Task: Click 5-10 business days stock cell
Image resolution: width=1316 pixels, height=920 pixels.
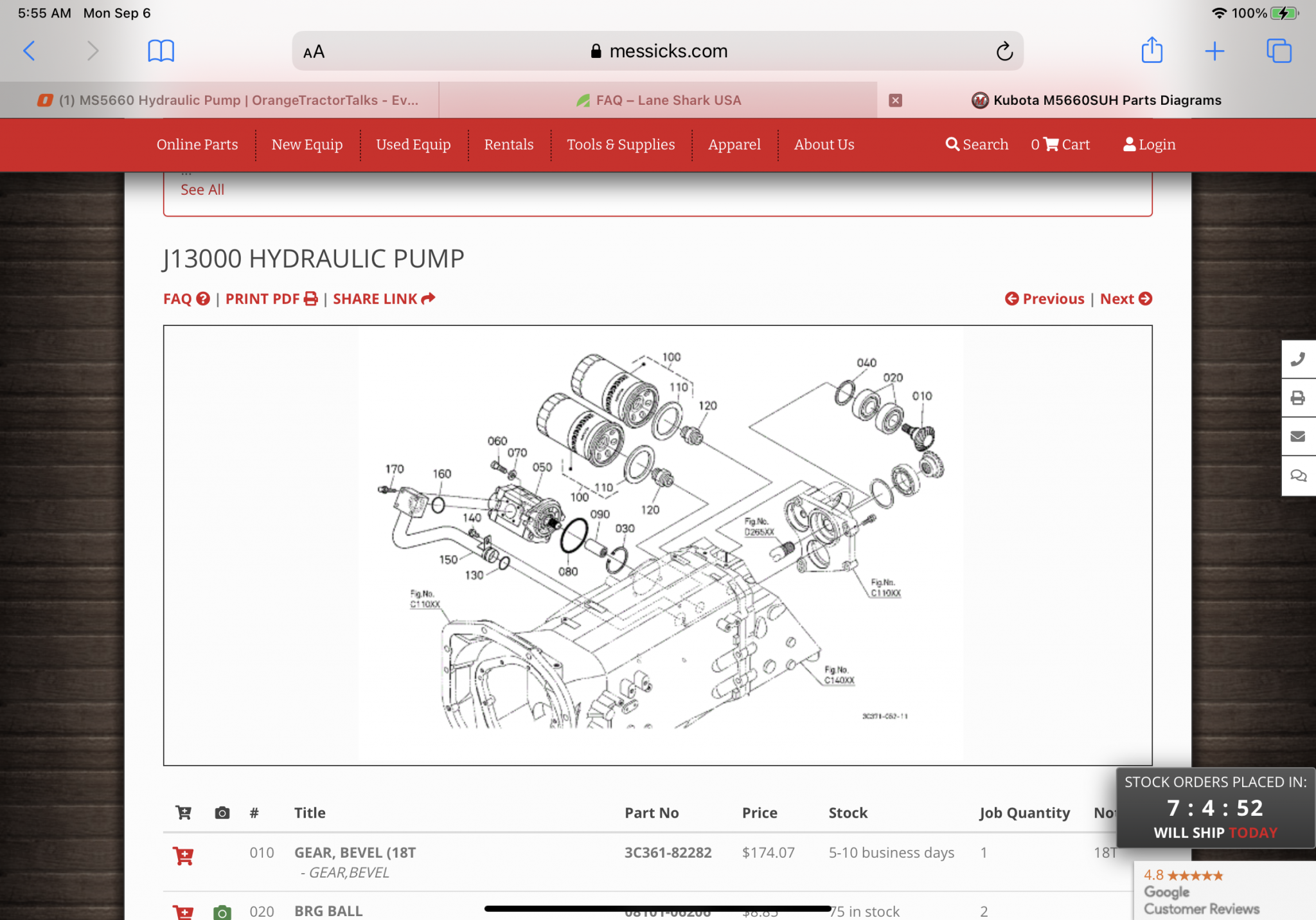Action: point(891,852)
